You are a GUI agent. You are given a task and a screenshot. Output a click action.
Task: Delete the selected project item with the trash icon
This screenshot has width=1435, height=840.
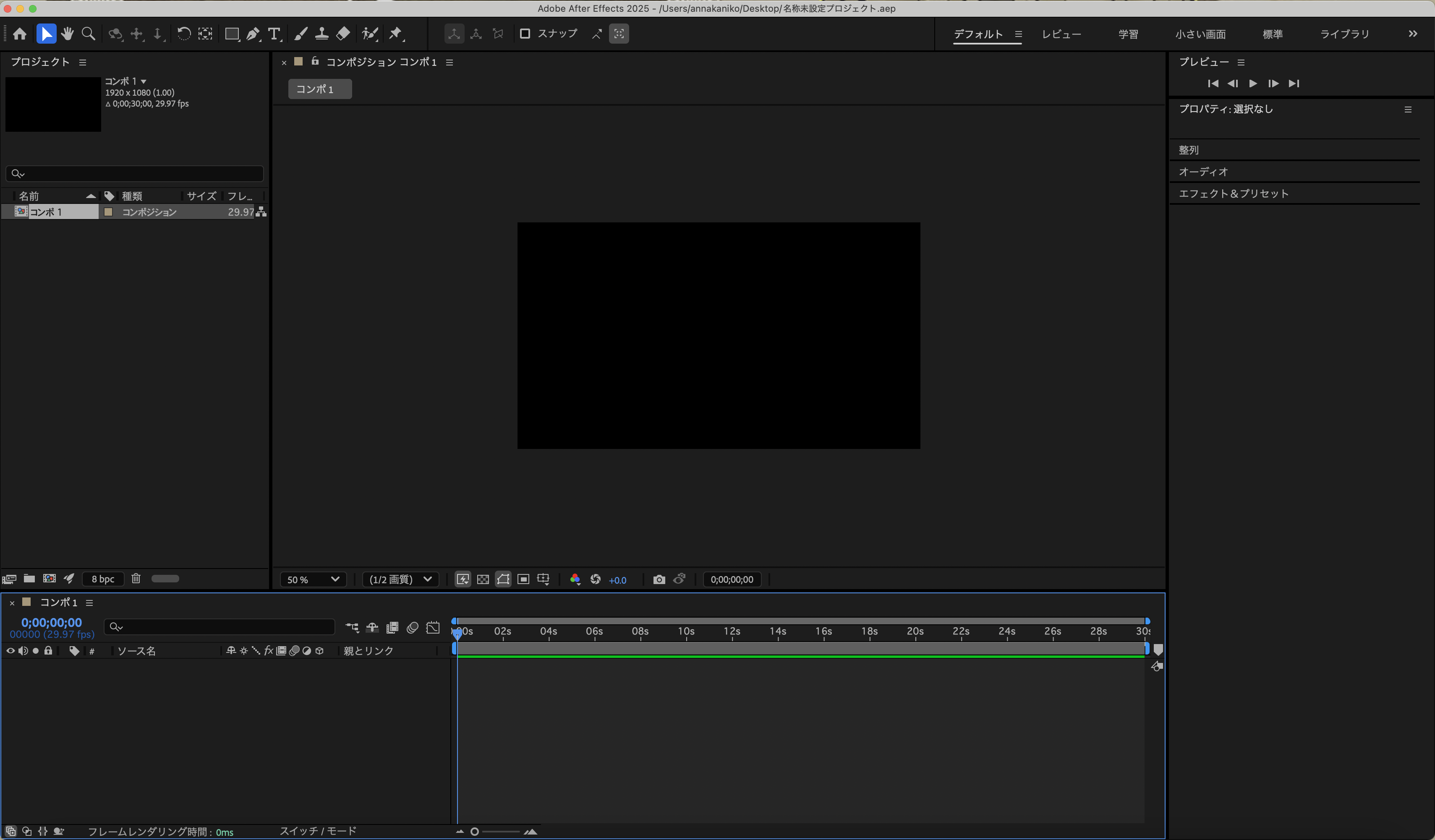(136, 579)
